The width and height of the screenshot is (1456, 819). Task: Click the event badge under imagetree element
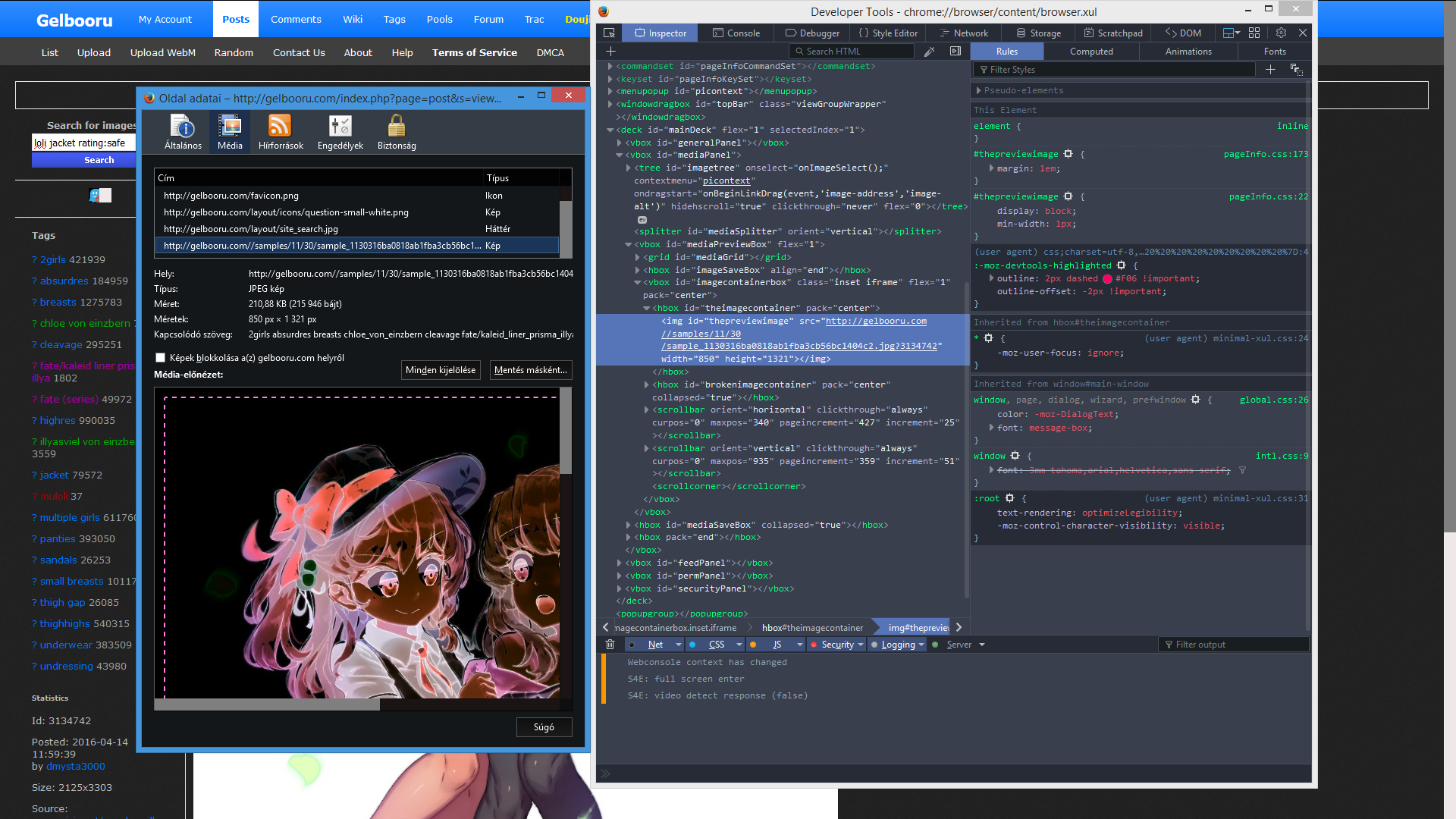(642, 219)
